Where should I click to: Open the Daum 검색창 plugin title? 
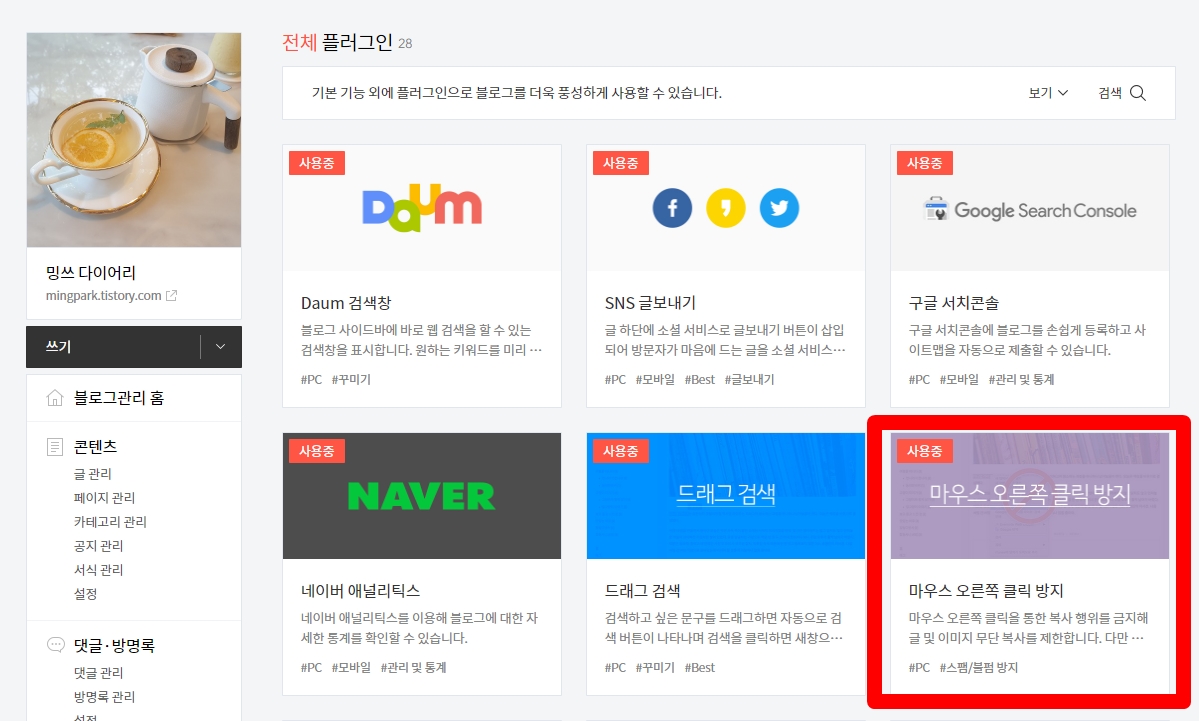(346, 303)
